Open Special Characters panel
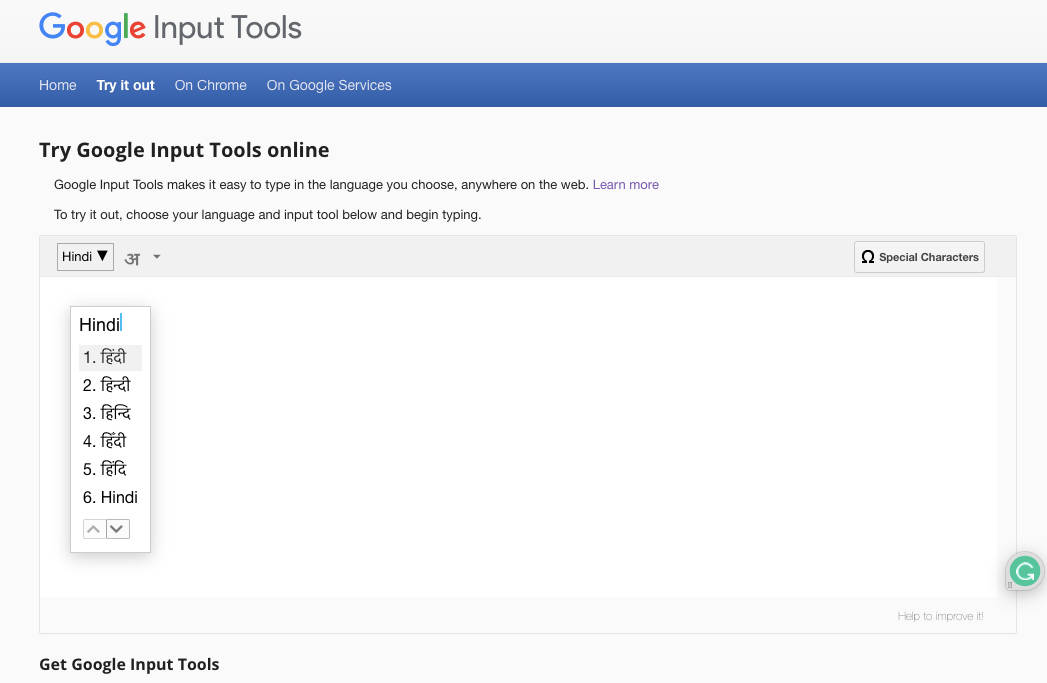The width and height of the screenshot is (1047, 683). click(x=919, y=257)
